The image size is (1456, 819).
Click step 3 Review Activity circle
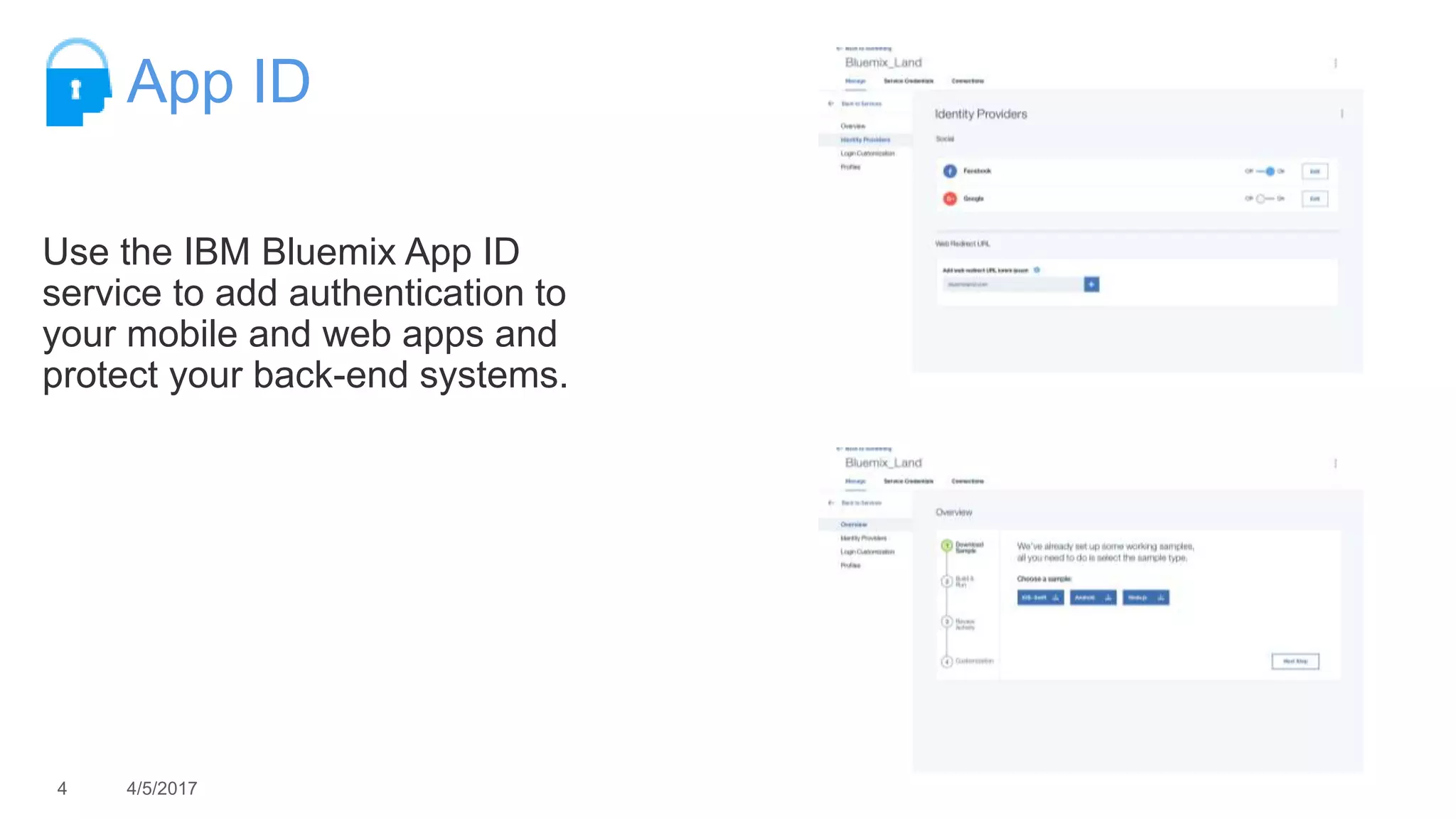pyautogui.click(x=947, y=622)
